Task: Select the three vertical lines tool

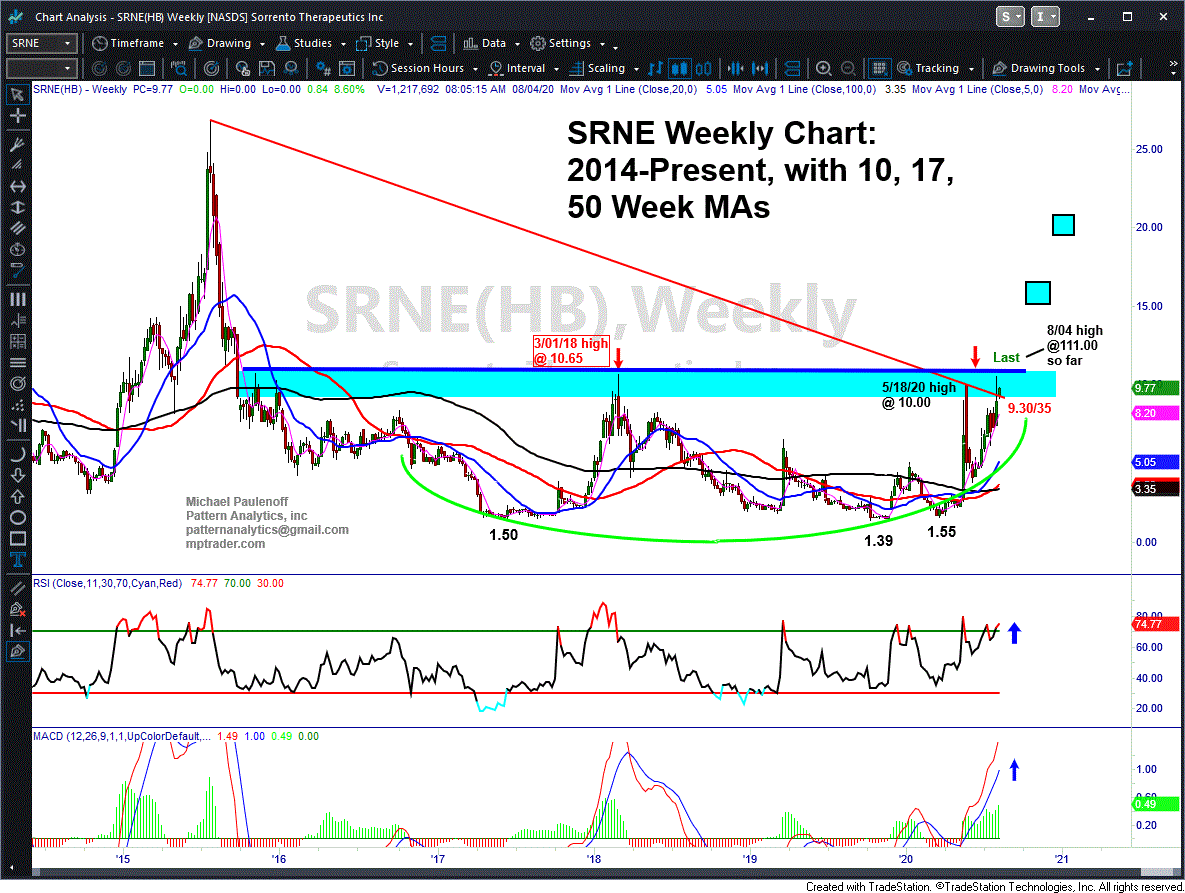Action: (x=17, y=299)
